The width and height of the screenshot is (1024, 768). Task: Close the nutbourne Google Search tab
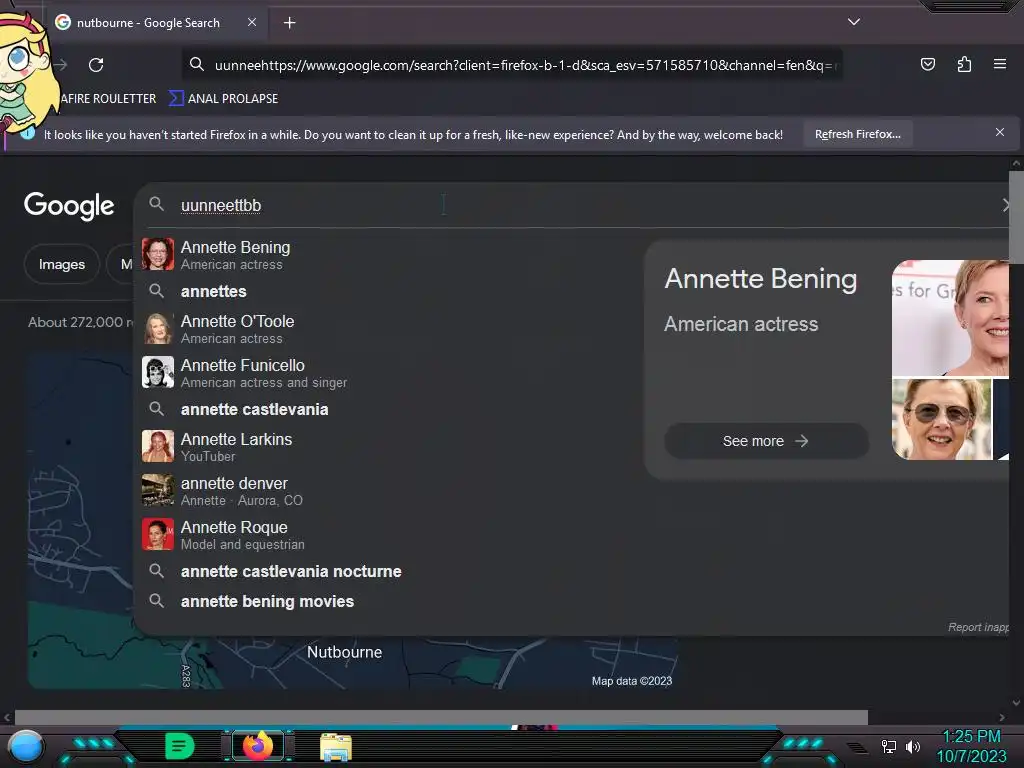pyautogui.click(x=252, y=22)
